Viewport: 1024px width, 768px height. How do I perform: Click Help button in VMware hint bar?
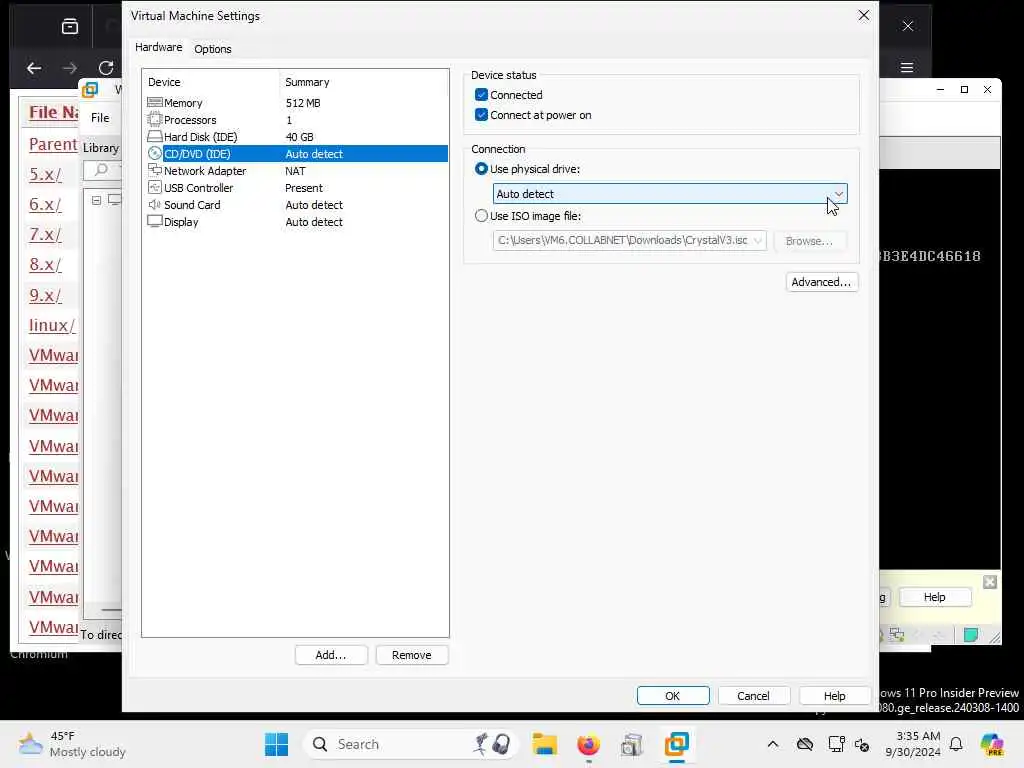(x=935, y=597)
